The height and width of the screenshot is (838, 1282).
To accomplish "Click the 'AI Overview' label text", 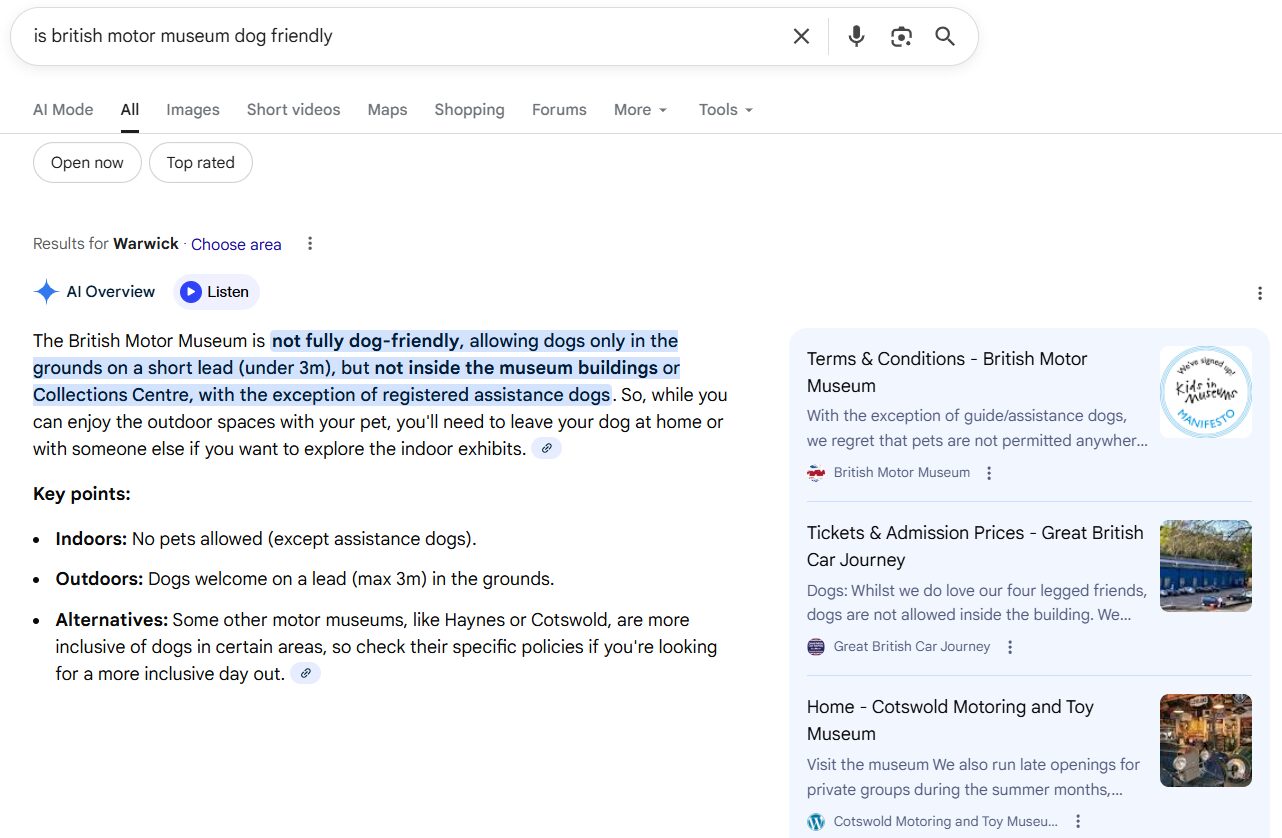I will [x=111, y=292].
